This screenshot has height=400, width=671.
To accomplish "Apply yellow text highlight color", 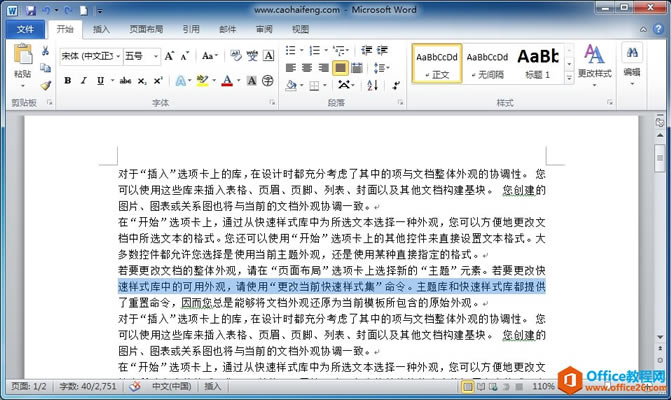I will point(202,80).
